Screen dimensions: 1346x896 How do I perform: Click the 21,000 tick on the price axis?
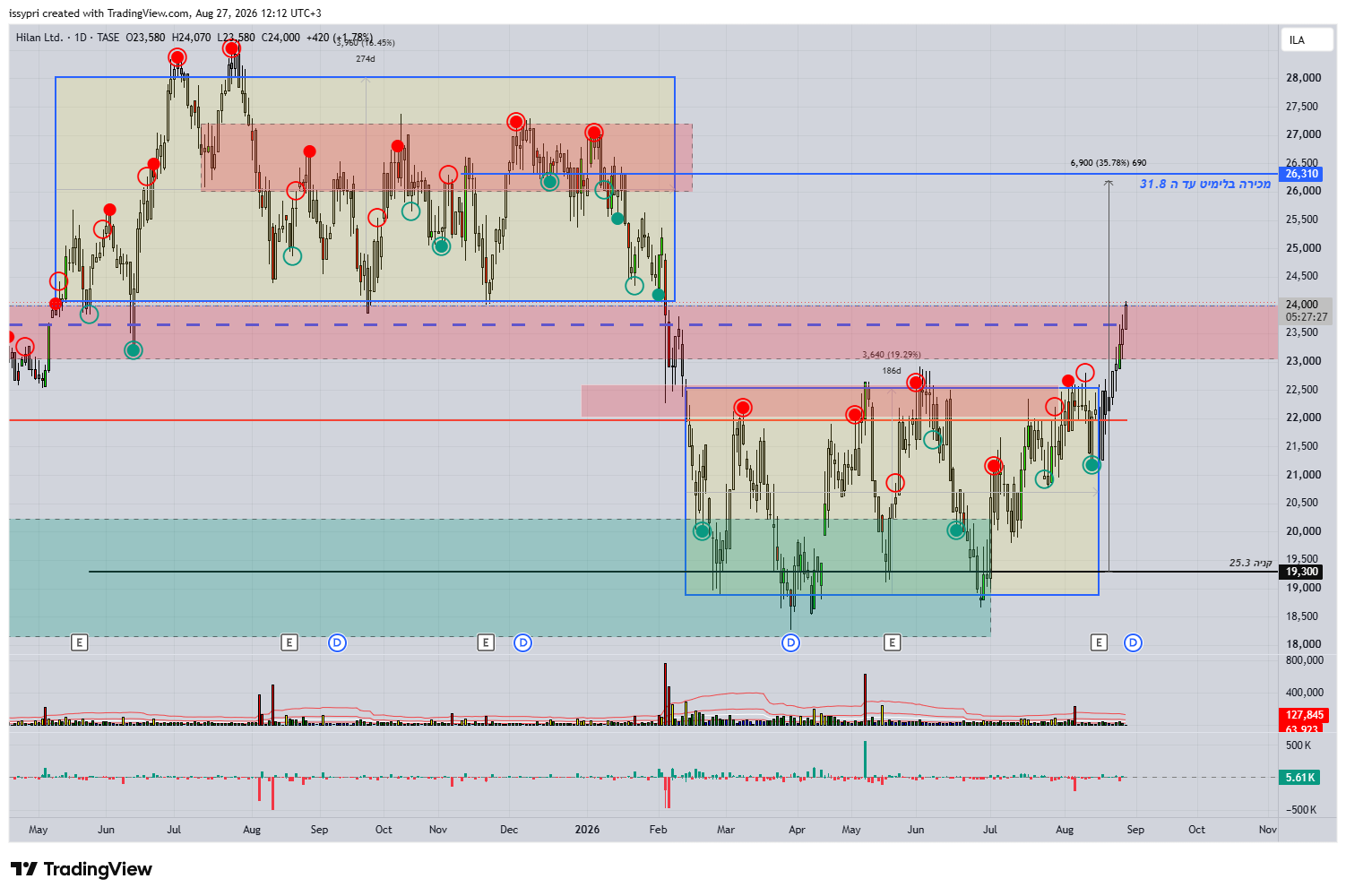[x=1304, y=475]
